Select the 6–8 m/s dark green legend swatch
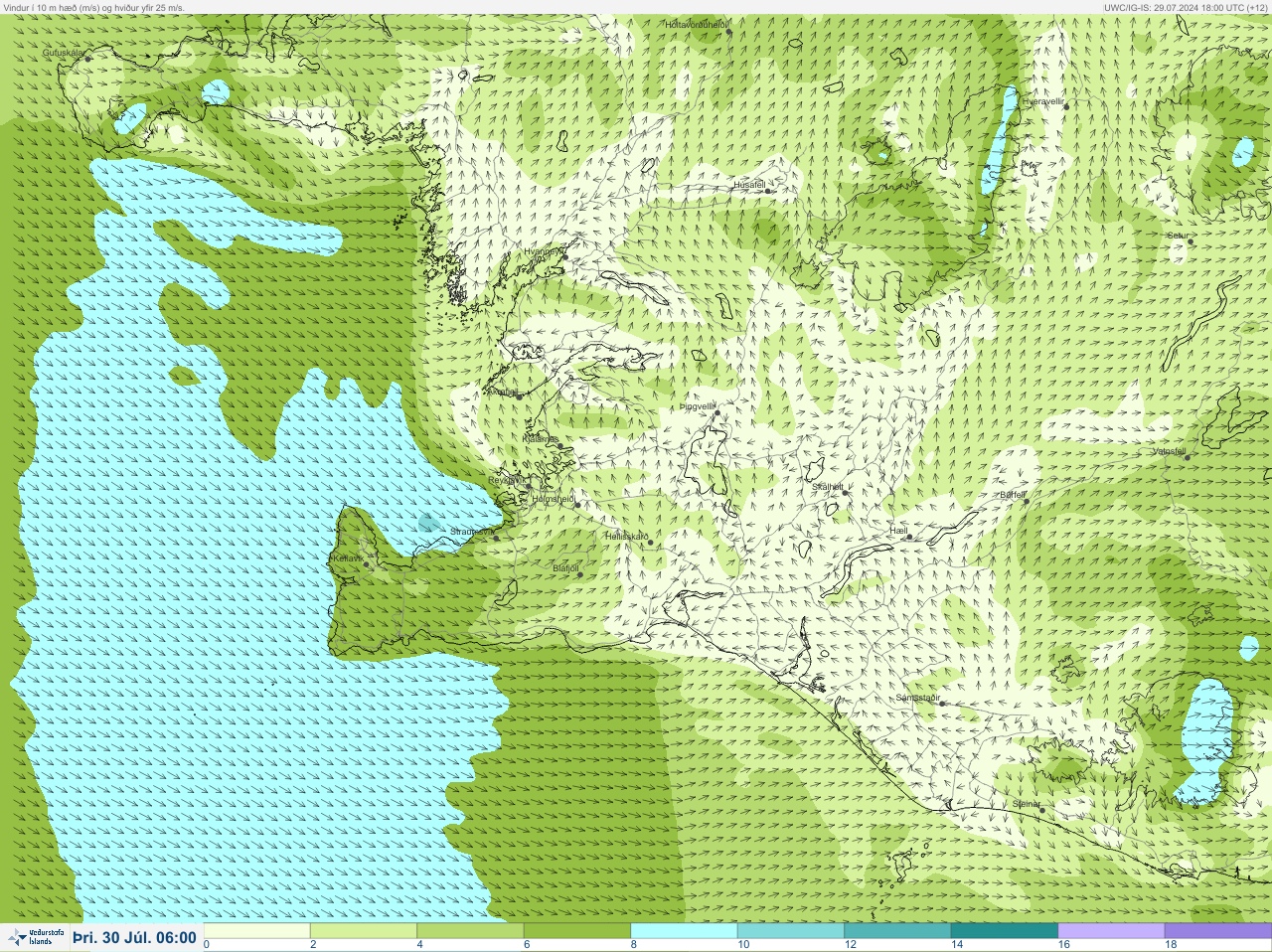 coord(576,931)
